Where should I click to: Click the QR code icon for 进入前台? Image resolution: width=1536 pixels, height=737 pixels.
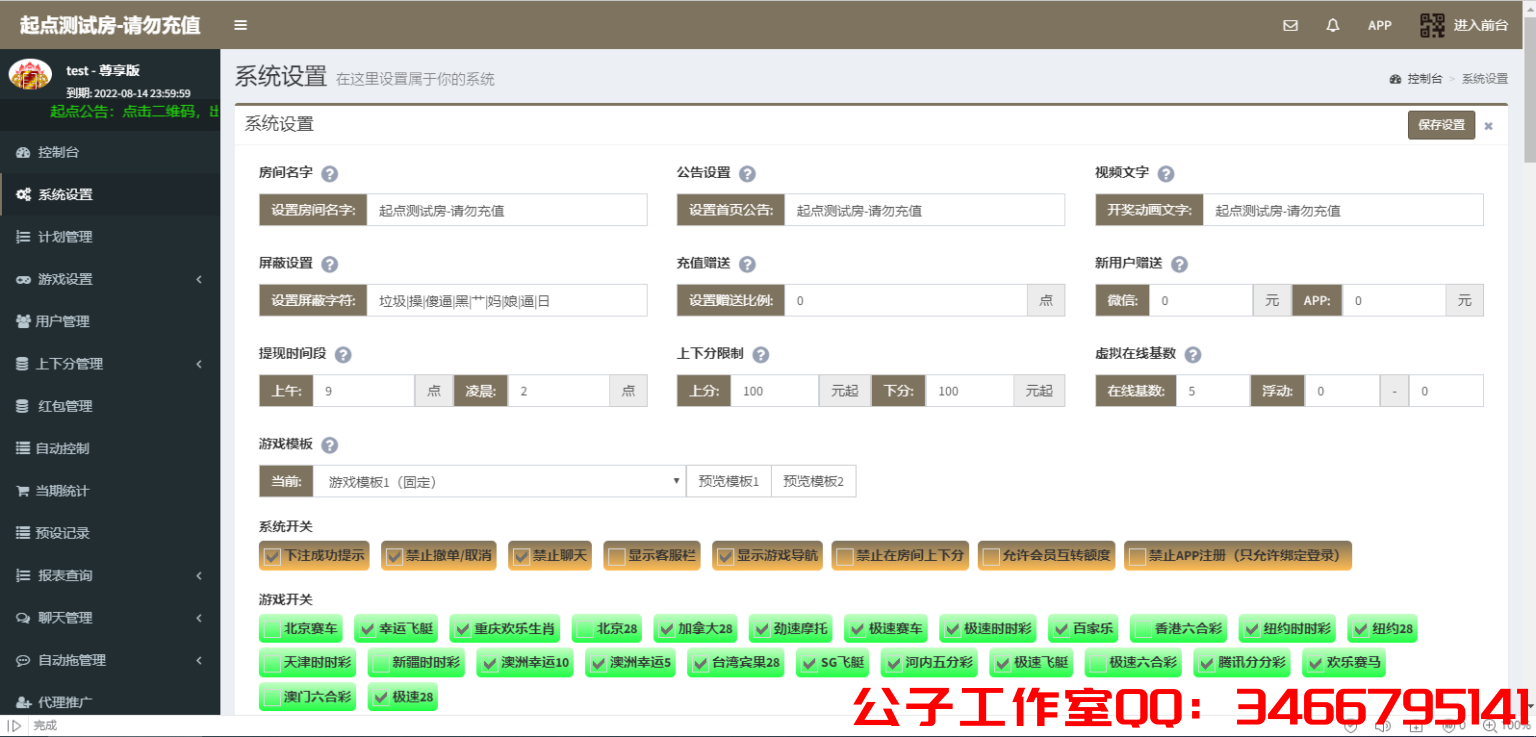point(1432,25)
